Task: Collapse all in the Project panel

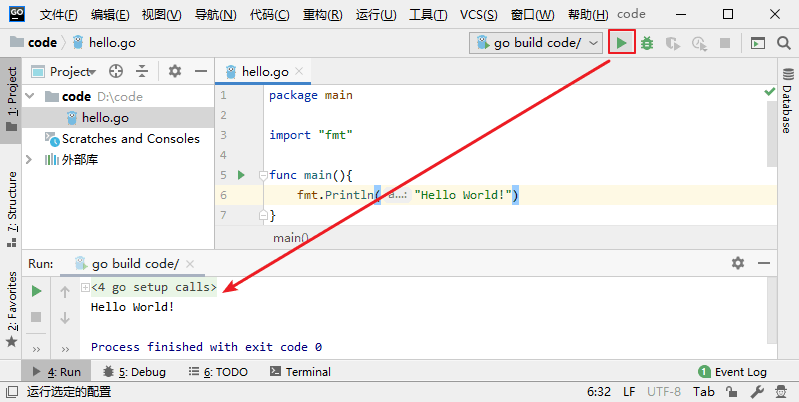Action: coord(142,71)
